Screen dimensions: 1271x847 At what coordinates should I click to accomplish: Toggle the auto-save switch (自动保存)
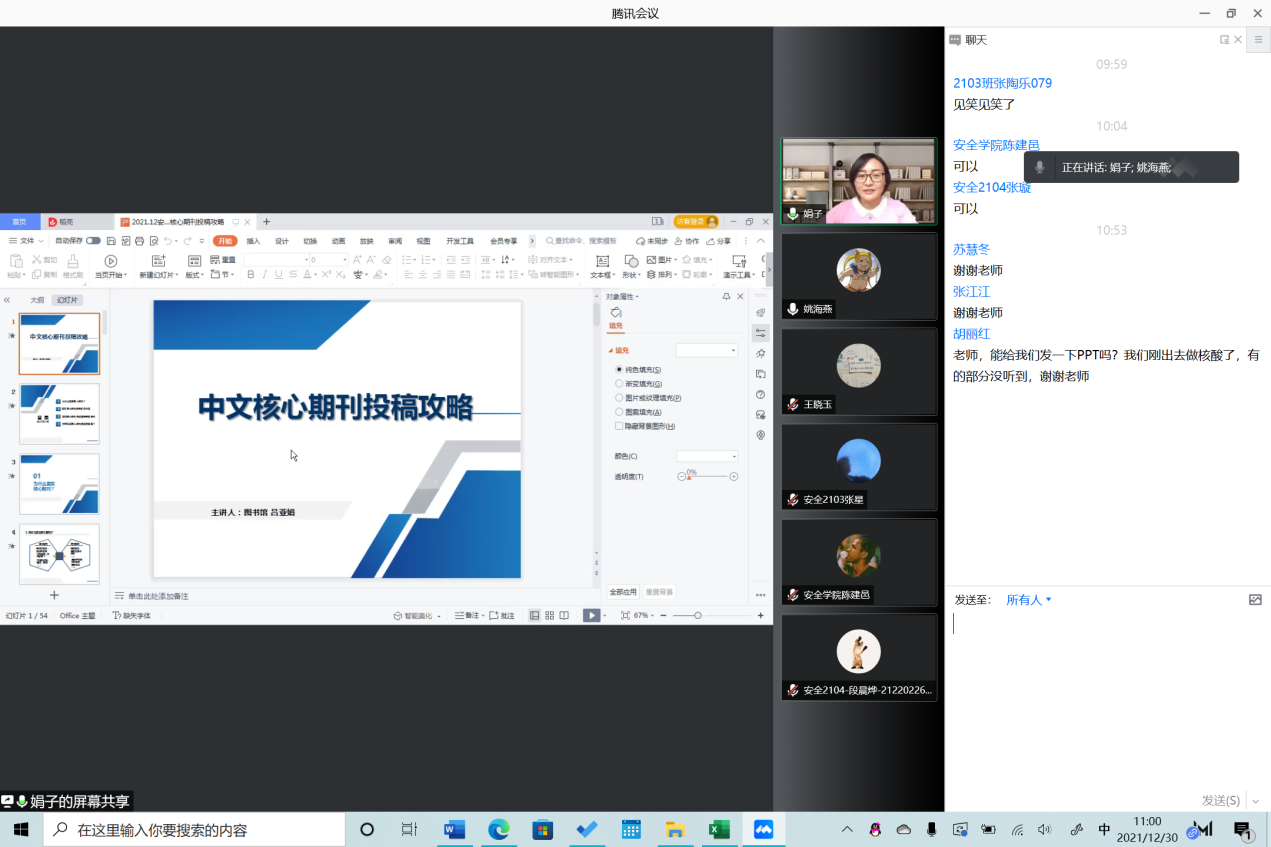(x=93, y=241)
